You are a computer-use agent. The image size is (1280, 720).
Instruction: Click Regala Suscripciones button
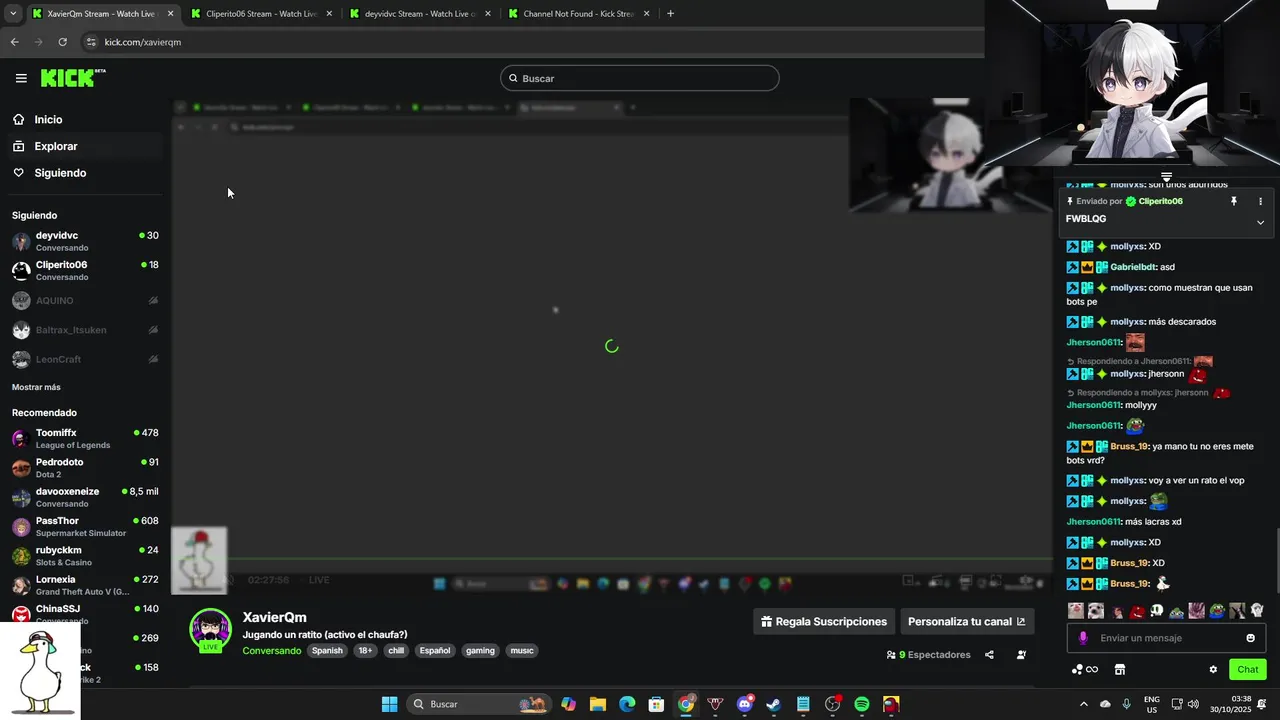tap(824, 621)
